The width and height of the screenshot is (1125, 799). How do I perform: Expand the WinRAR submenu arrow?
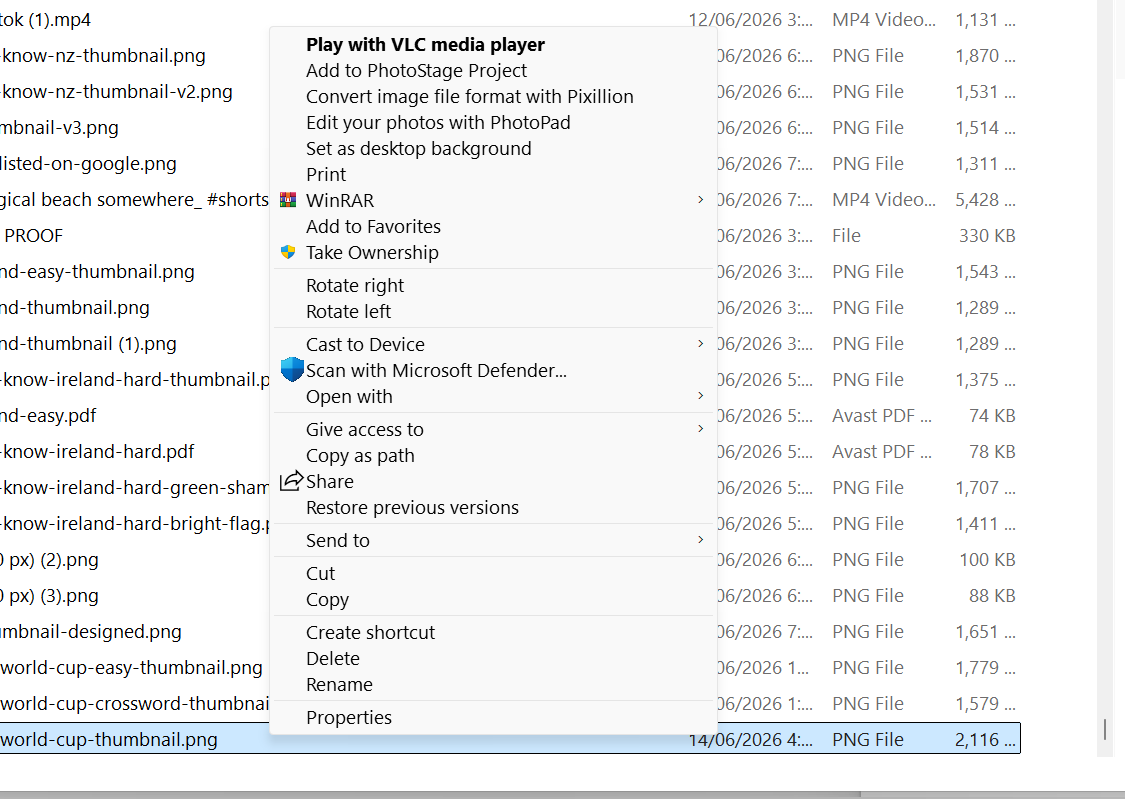tap(700, 199)
